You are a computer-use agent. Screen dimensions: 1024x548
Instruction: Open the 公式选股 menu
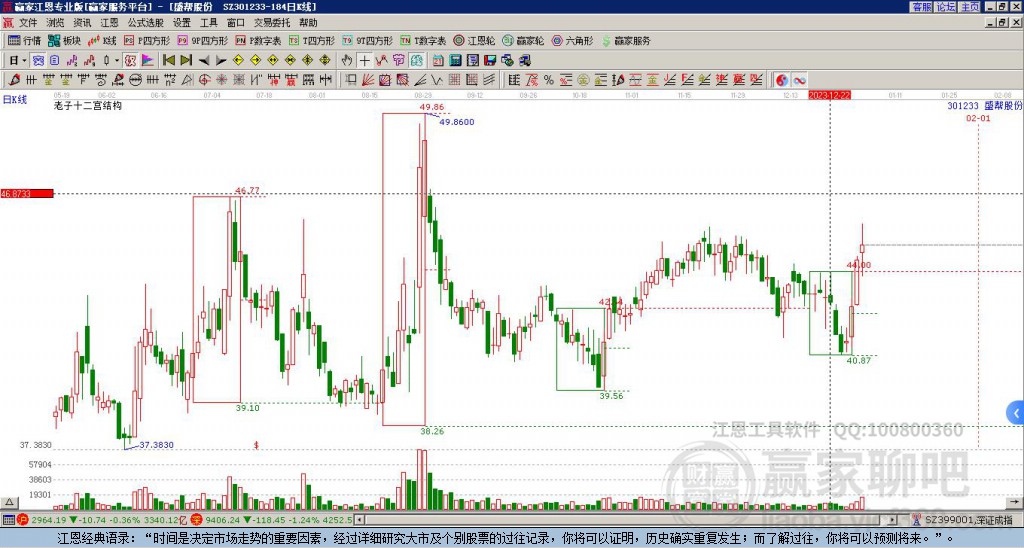tap(145, 23)
